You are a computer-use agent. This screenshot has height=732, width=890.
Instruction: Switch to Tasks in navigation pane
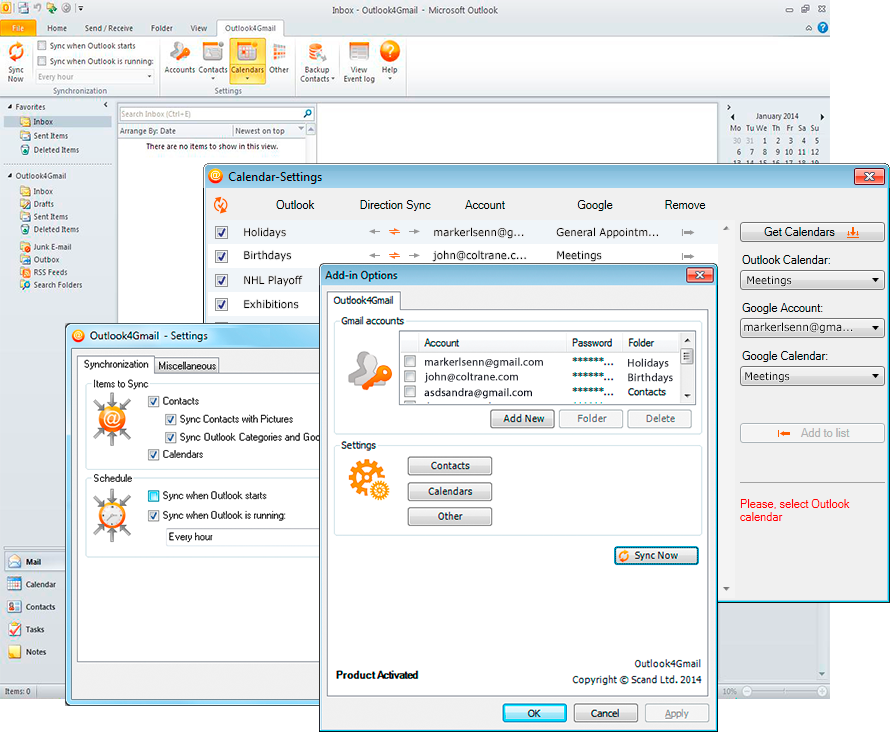pyautogui.click(x=27, y=629)
